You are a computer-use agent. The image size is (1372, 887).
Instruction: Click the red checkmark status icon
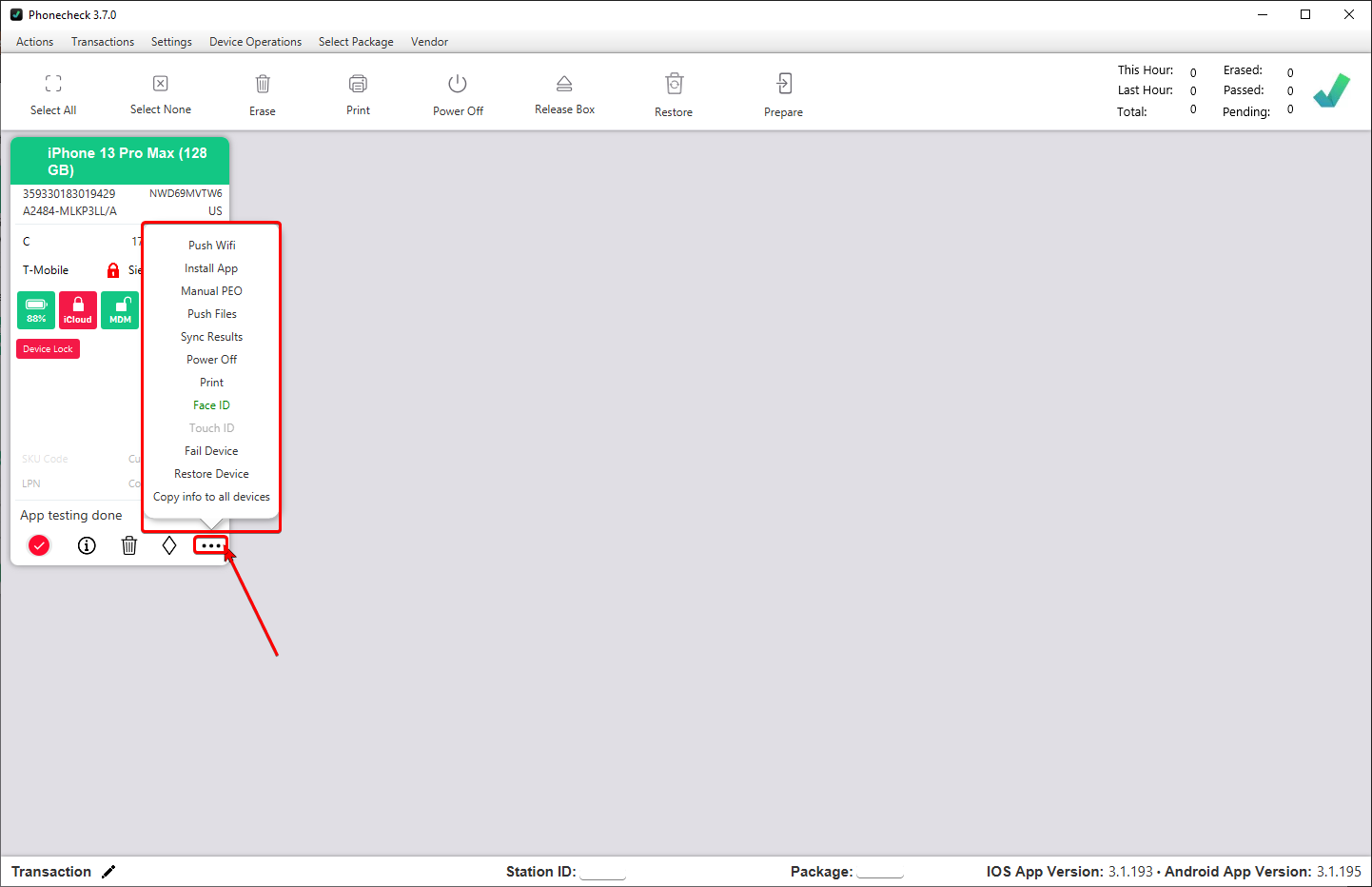click(39, 545)
